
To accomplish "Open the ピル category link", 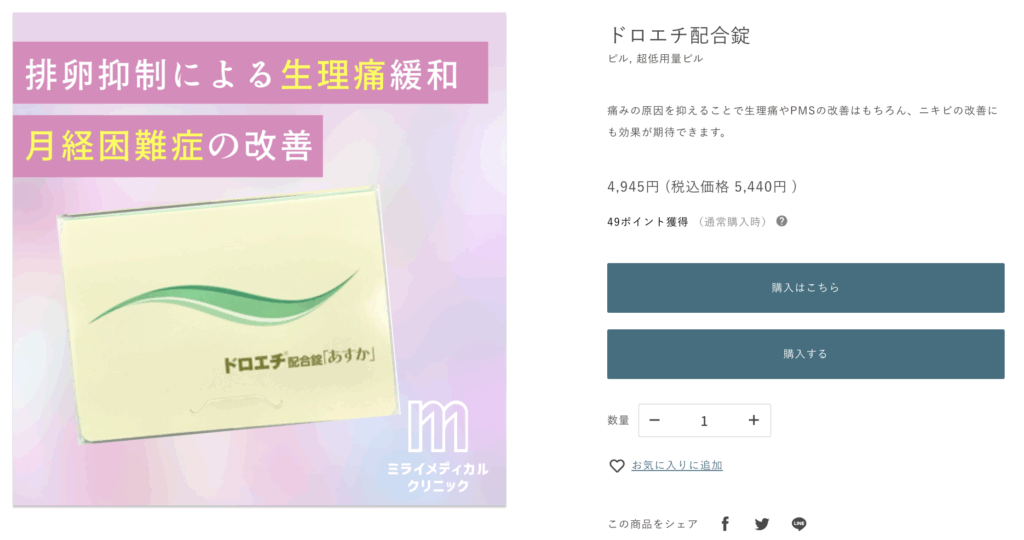I will (617, 59).
